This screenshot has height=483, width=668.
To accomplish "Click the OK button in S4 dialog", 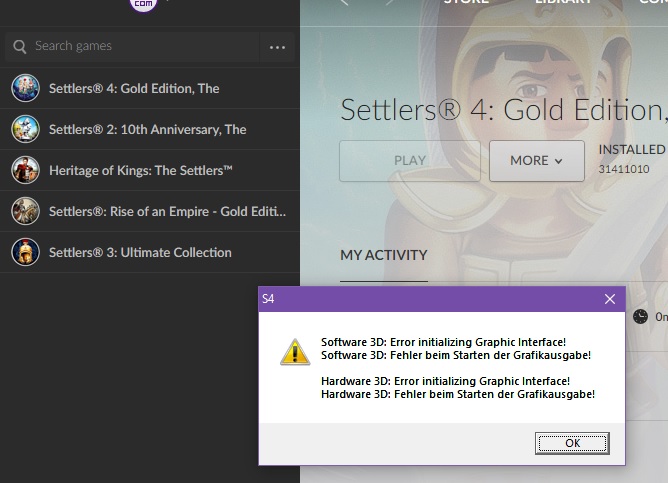I will point(572,443).
